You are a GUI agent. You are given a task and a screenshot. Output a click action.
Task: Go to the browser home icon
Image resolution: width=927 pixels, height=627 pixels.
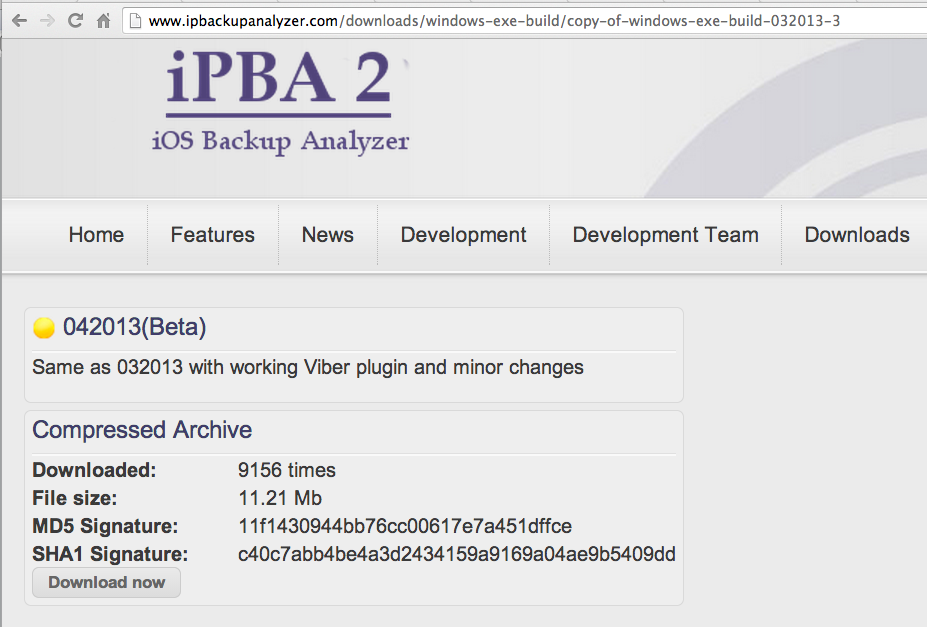(103, 21)
